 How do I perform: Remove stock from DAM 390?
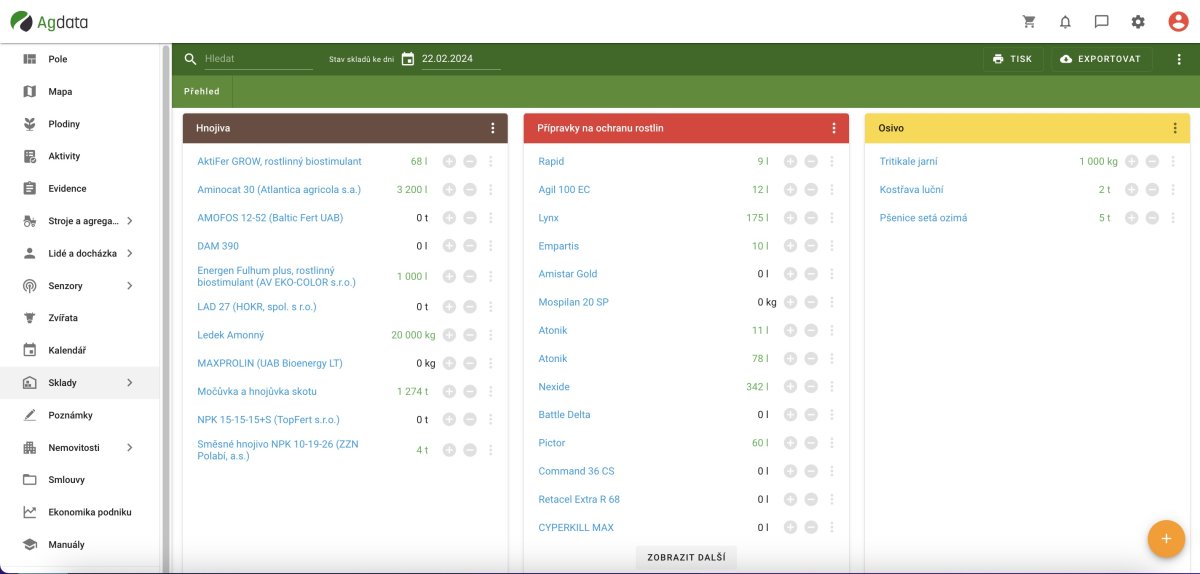click(470, 246)
